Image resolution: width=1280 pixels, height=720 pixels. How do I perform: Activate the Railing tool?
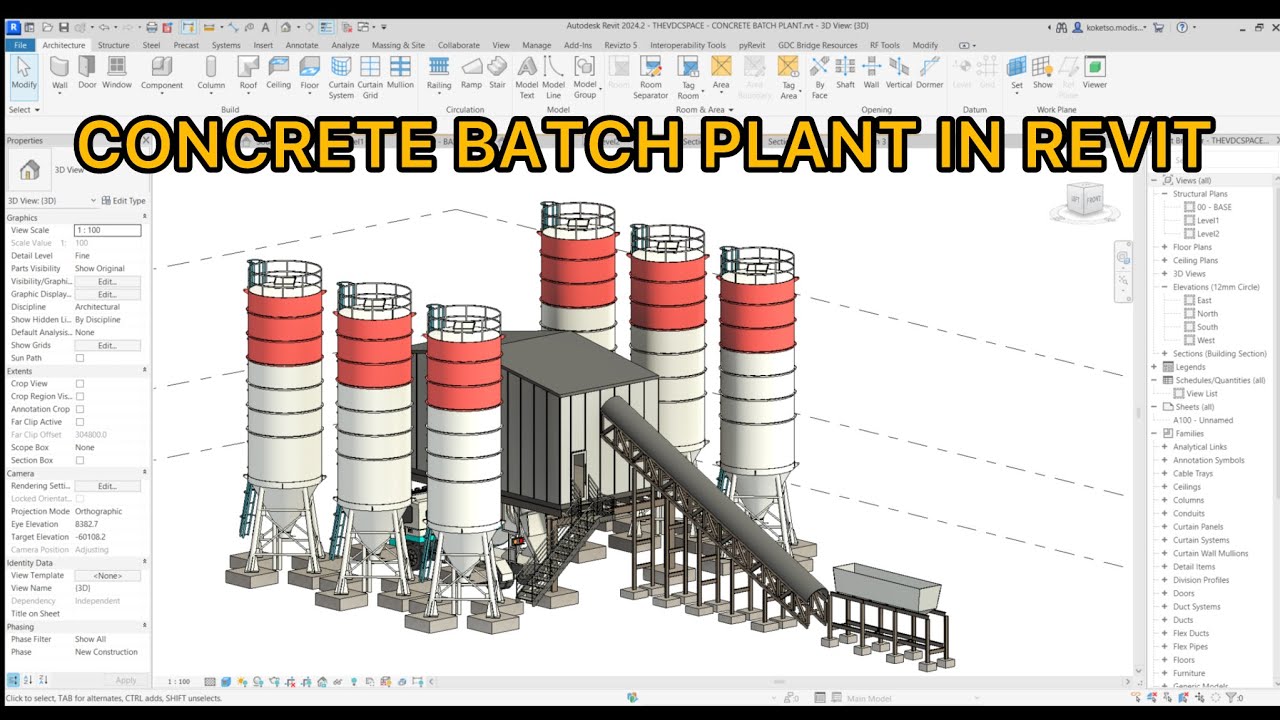tap(439, 73)
